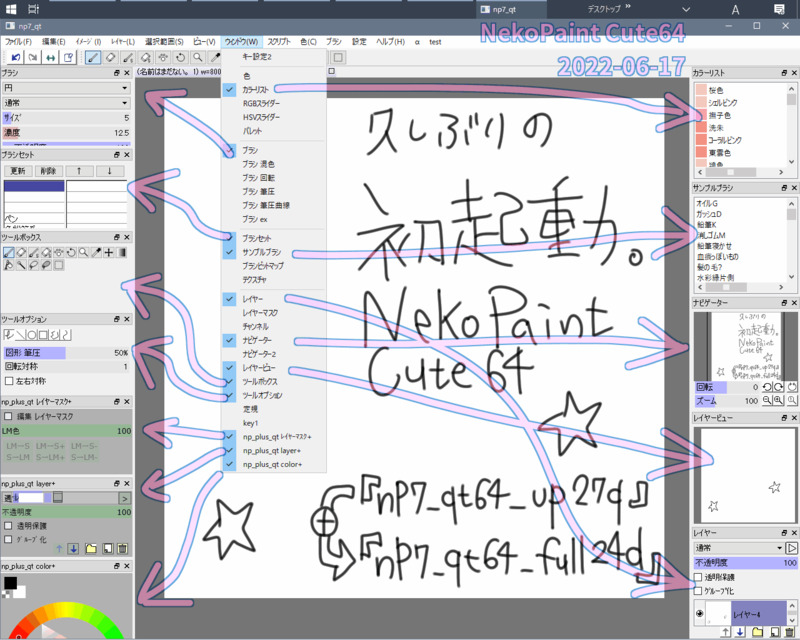Select the ペン entry in ブラシセット list
This screenshot has width=800, height=640.
click(x=34, y=219)
